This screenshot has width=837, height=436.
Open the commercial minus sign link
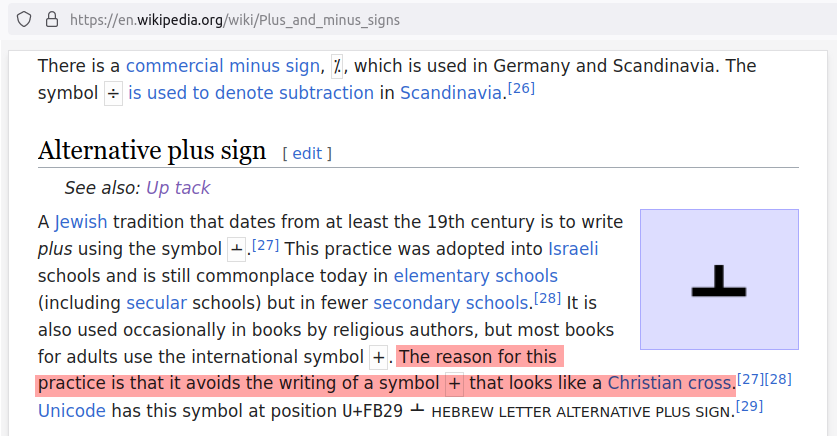(x=223, y=66)
